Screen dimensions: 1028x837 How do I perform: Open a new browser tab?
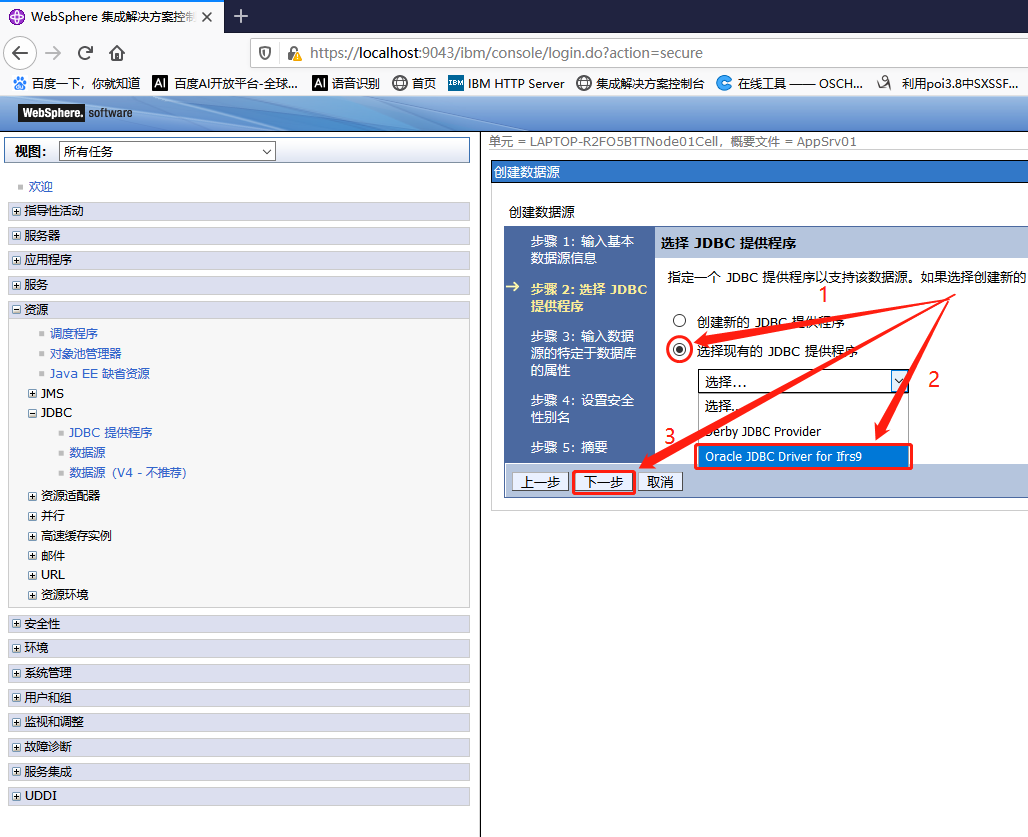pos(240,16)
